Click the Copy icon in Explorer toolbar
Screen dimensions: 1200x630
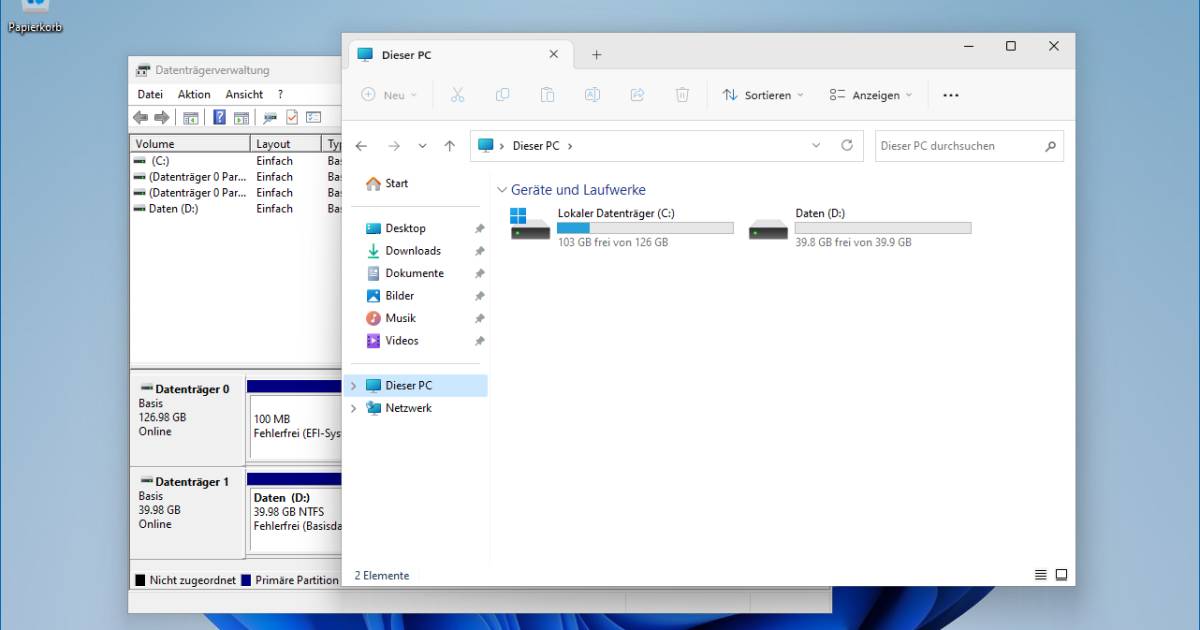(x=502, y=94)
